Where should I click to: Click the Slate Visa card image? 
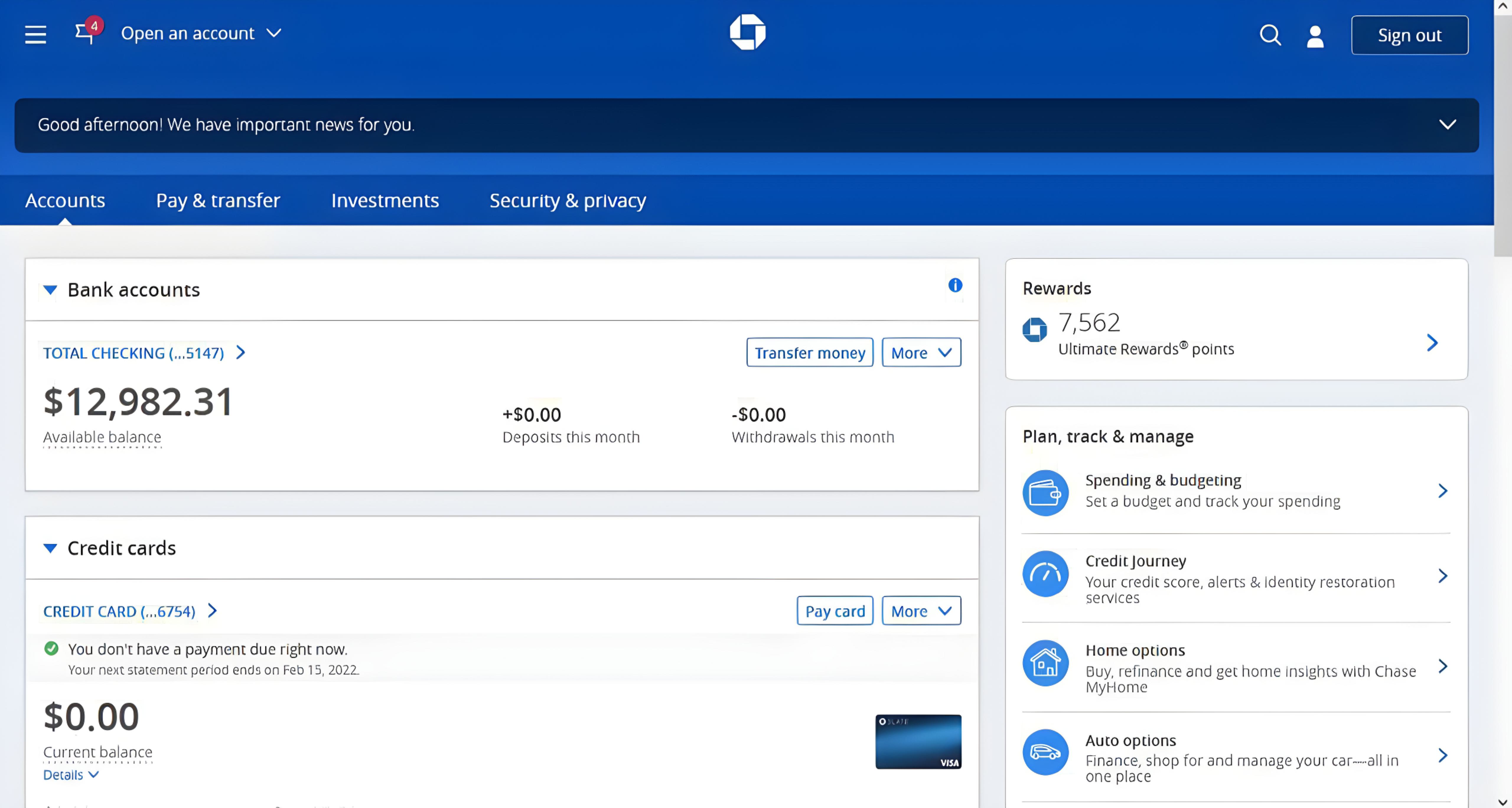(x=918, y=742)
